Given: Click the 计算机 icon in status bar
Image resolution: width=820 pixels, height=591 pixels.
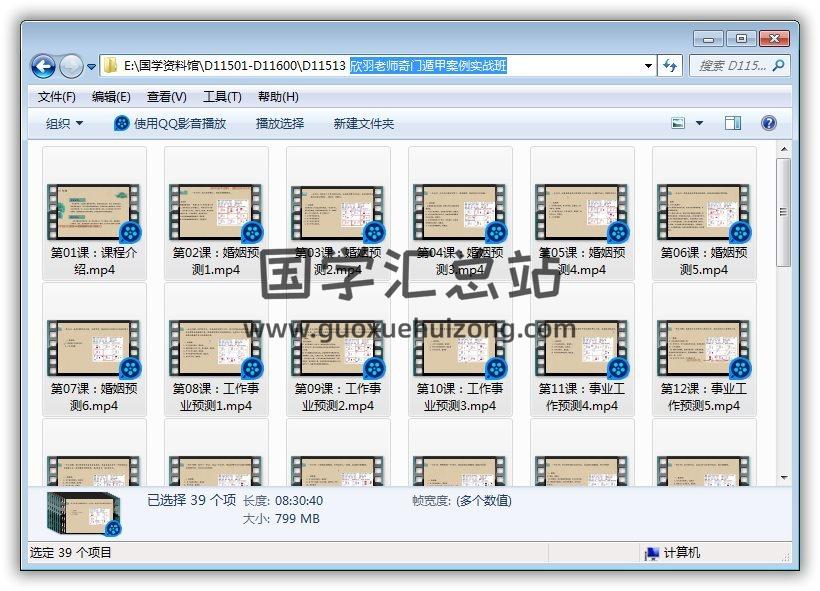Looking at the screenshot, I should click(652, 553).
